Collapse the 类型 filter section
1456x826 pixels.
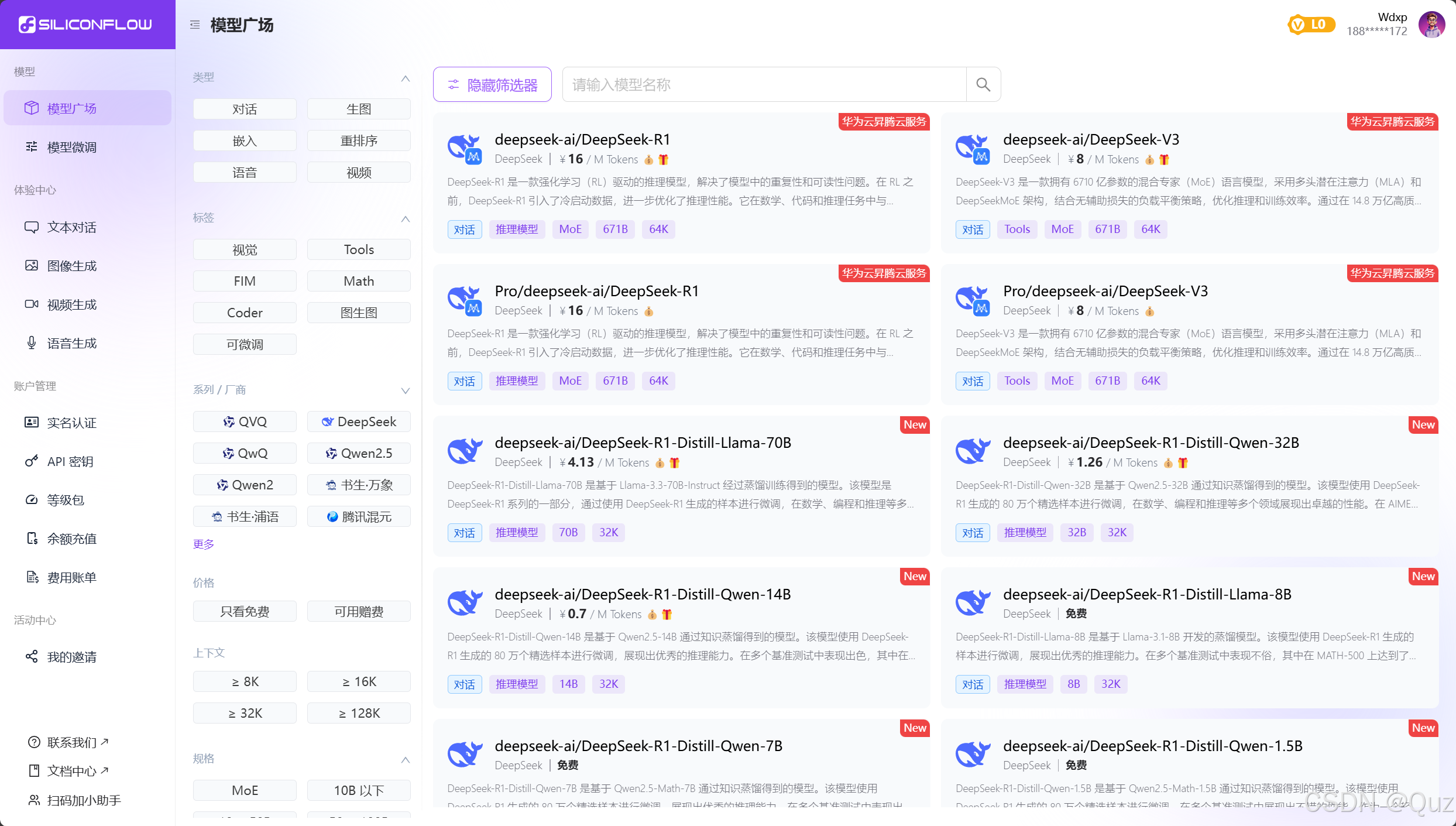click(x=405, y=78)
